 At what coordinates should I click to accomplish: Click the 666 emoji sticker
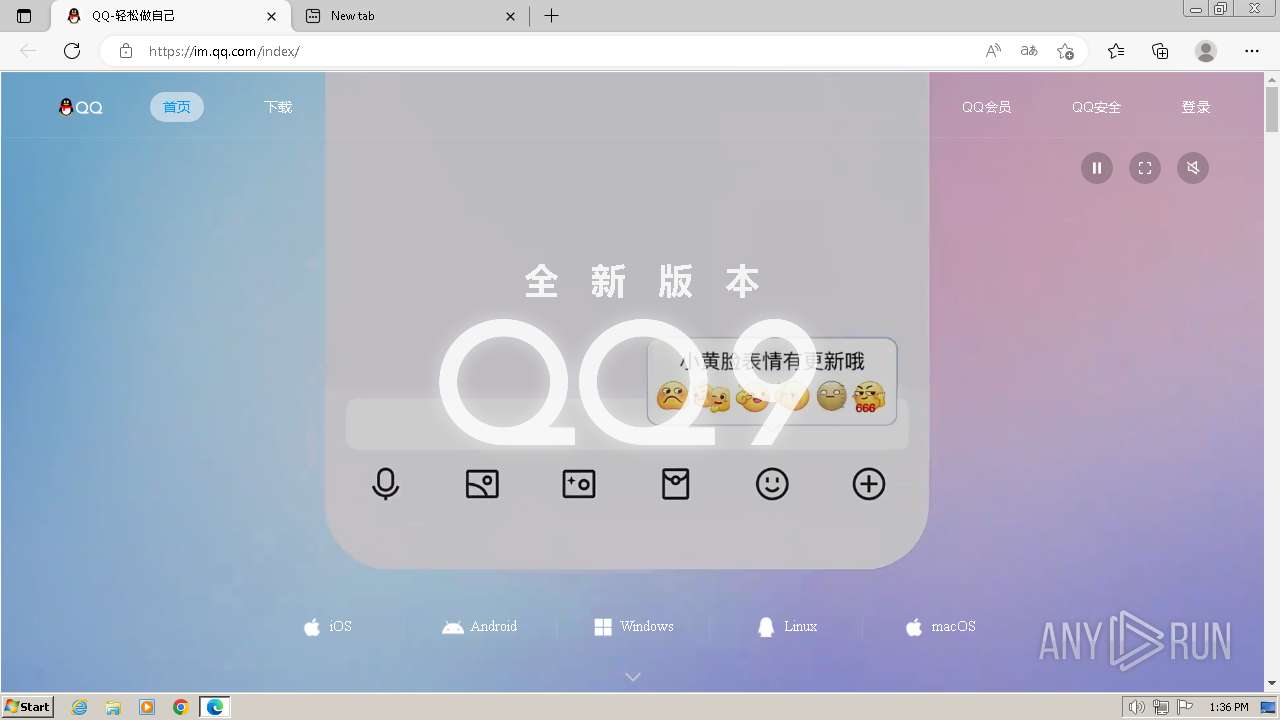coord(869,397)
